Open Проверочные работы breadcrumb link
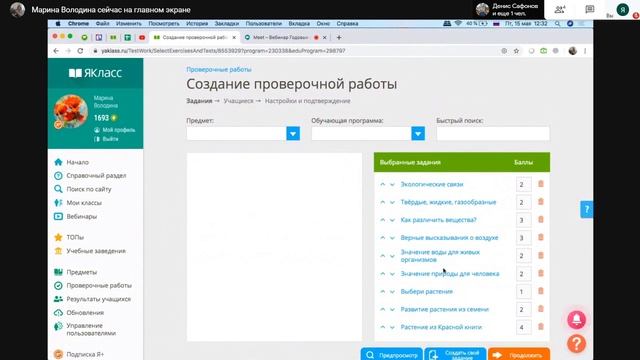Screen dimensions: 640x360 coord(219,69)
